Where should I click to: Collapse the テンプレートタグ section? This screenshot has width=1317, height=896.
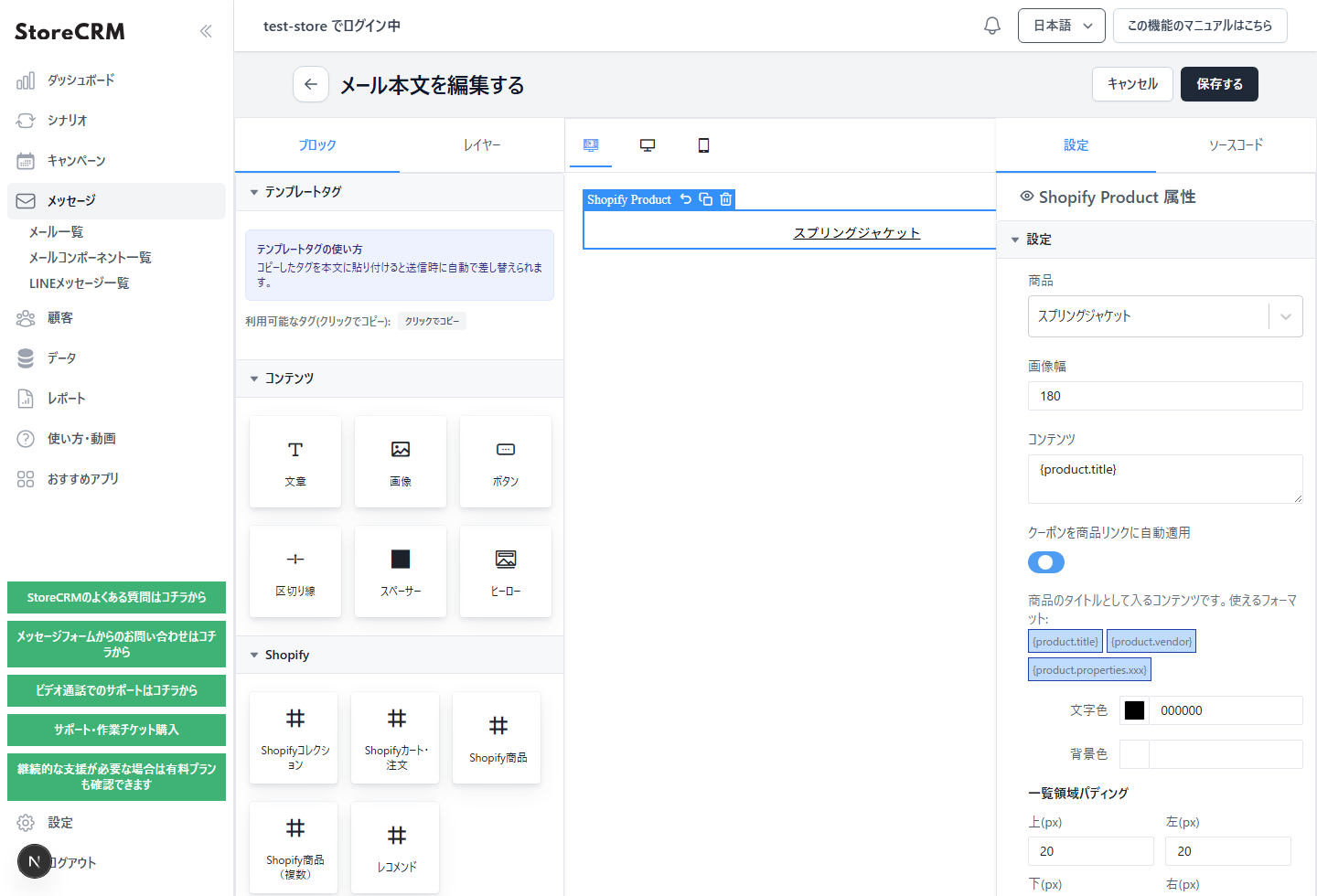coord(400,192)
